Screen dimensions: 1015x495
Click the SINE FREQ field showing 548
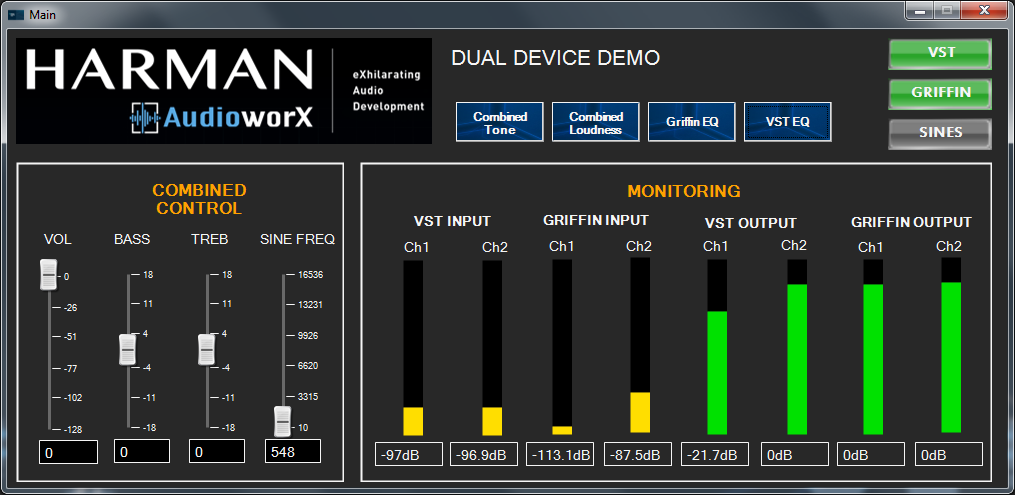tap(293, 452)
